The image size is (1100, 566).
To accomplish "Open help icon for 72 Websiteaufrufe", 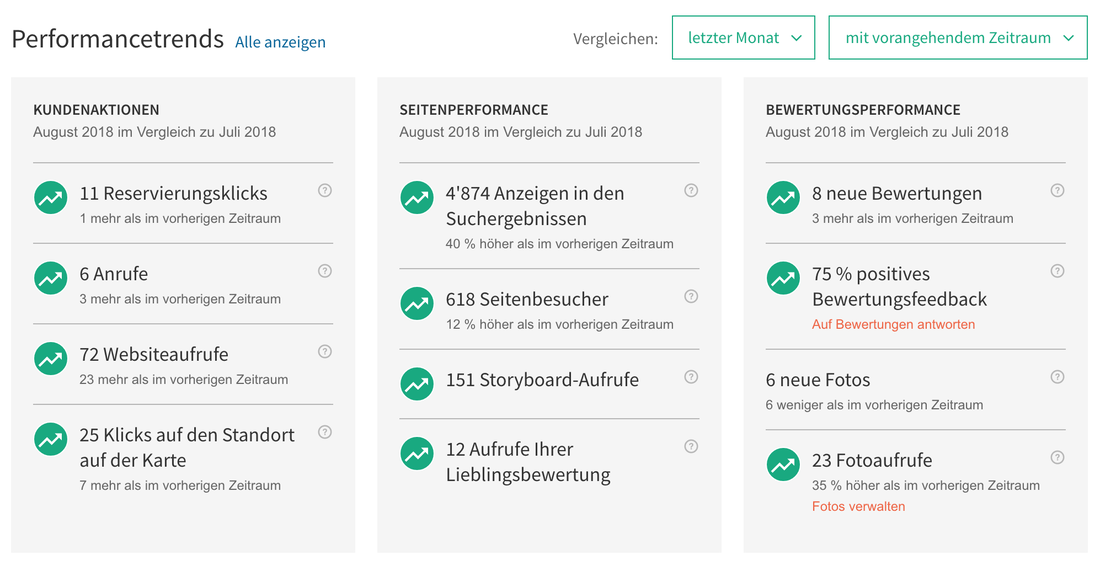I will click(325, 351).
